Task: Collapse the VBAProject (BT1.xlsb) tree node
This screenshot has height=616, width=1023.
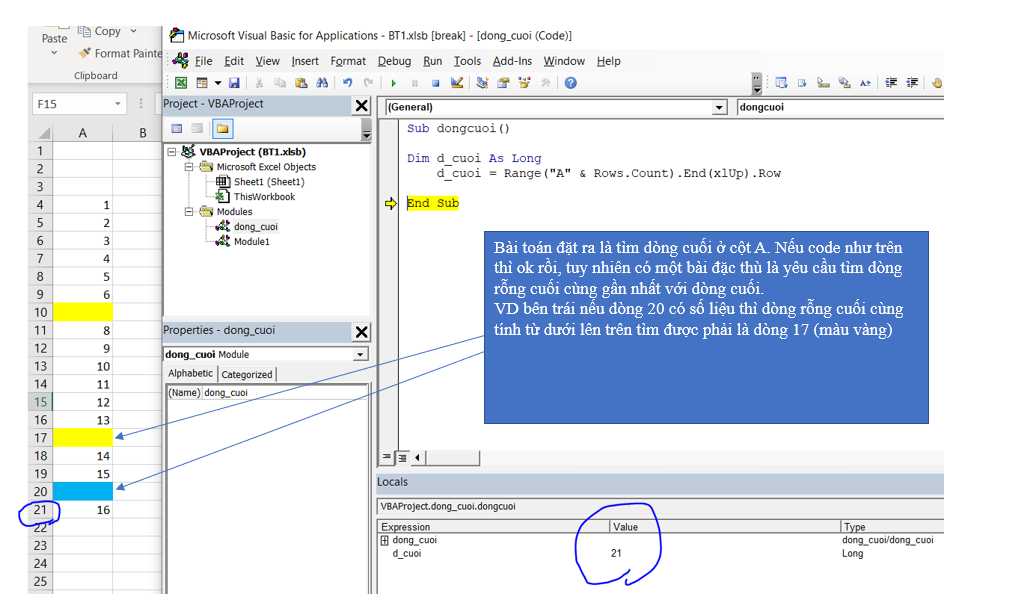Action: [x=172, y=151]
